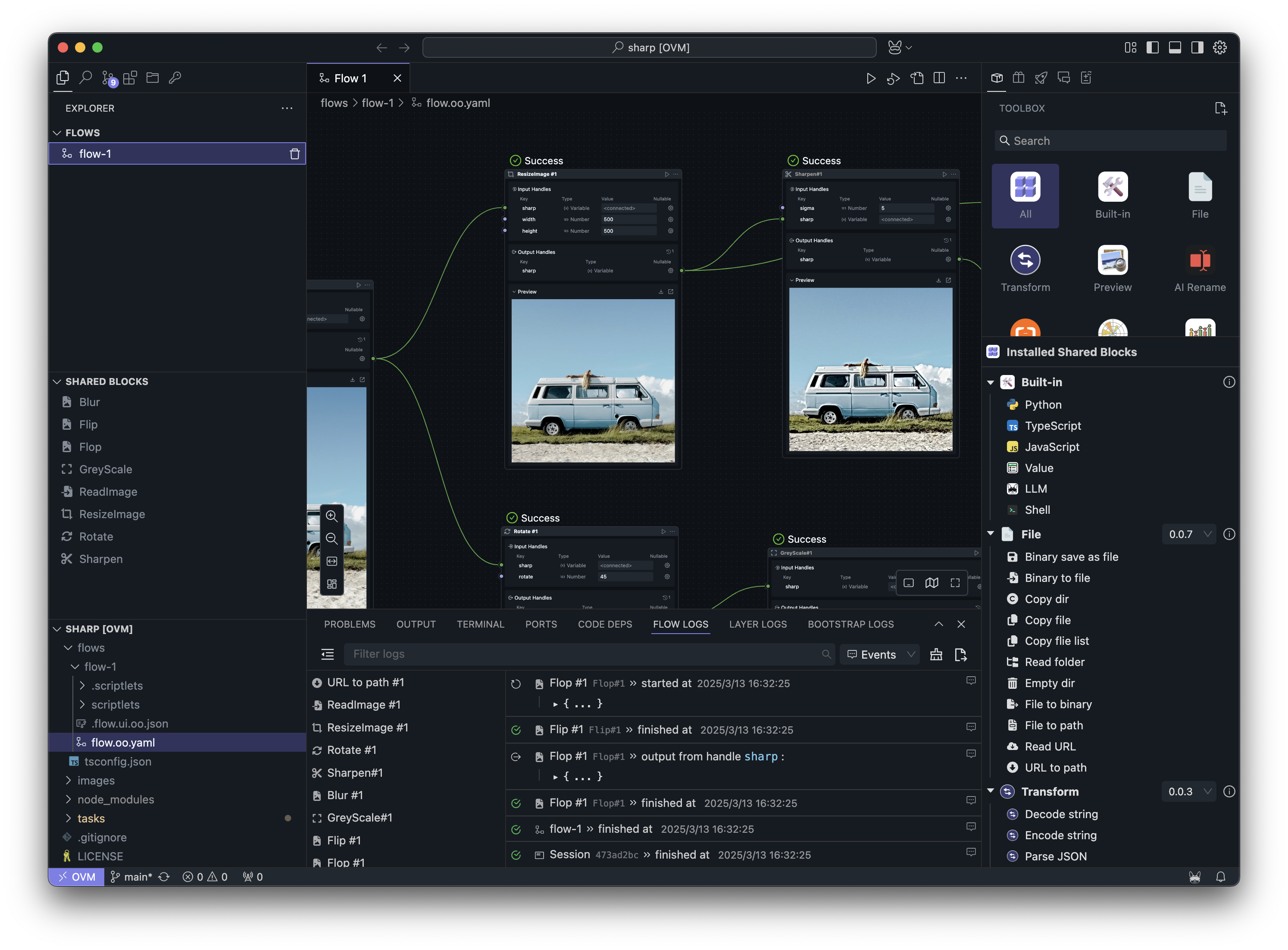Click the clear logs icon
The height and width of the screenshot is (950, 1288).
point(936,654)
